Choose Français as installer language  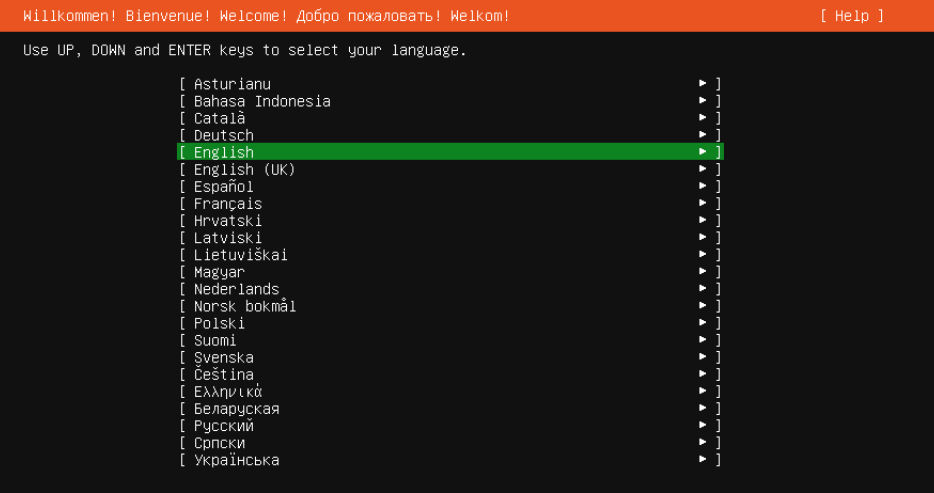click(228, 203)
